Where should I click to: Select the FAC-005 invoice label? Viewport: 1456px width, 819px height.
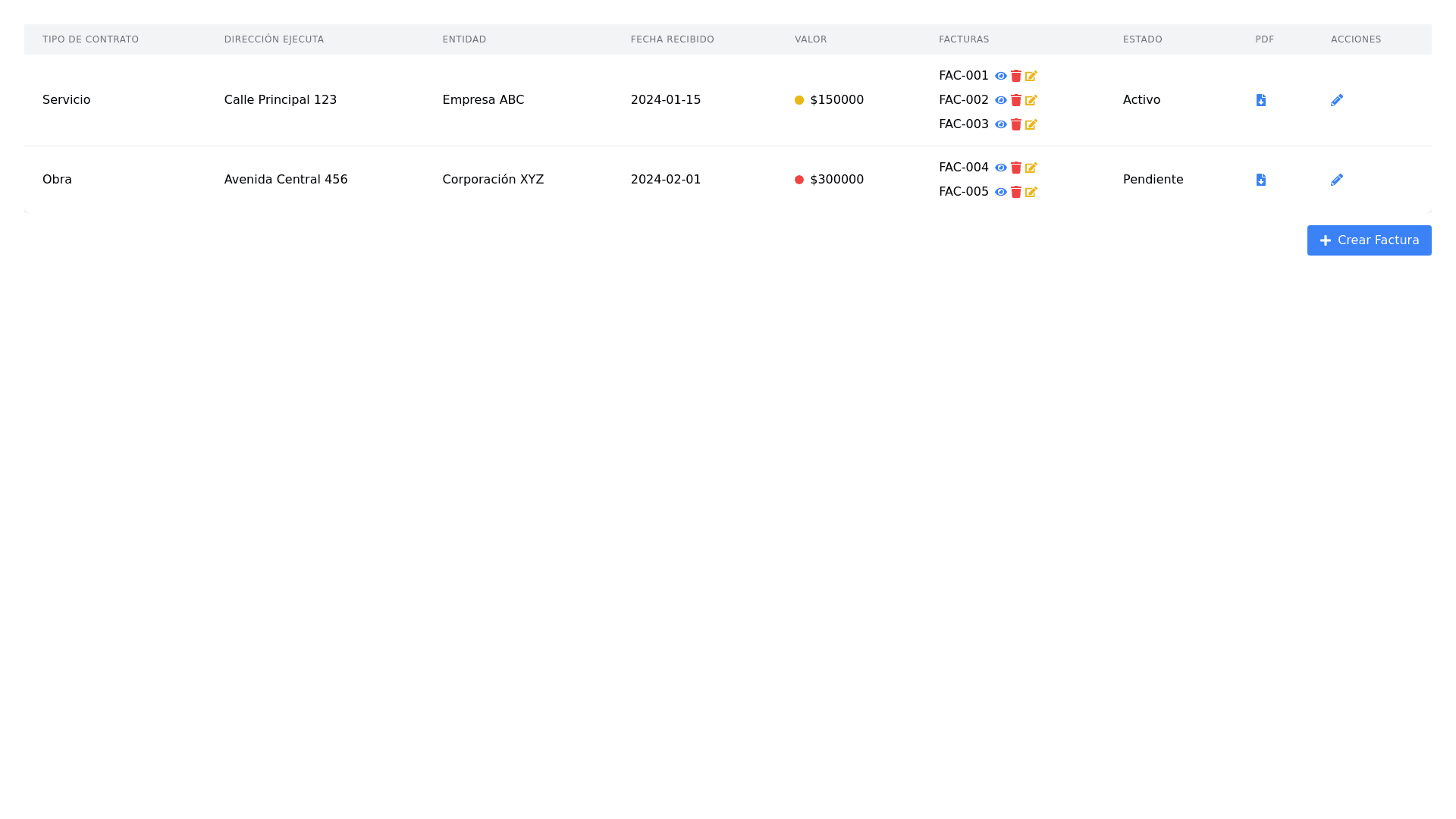(x=963, y=192)
